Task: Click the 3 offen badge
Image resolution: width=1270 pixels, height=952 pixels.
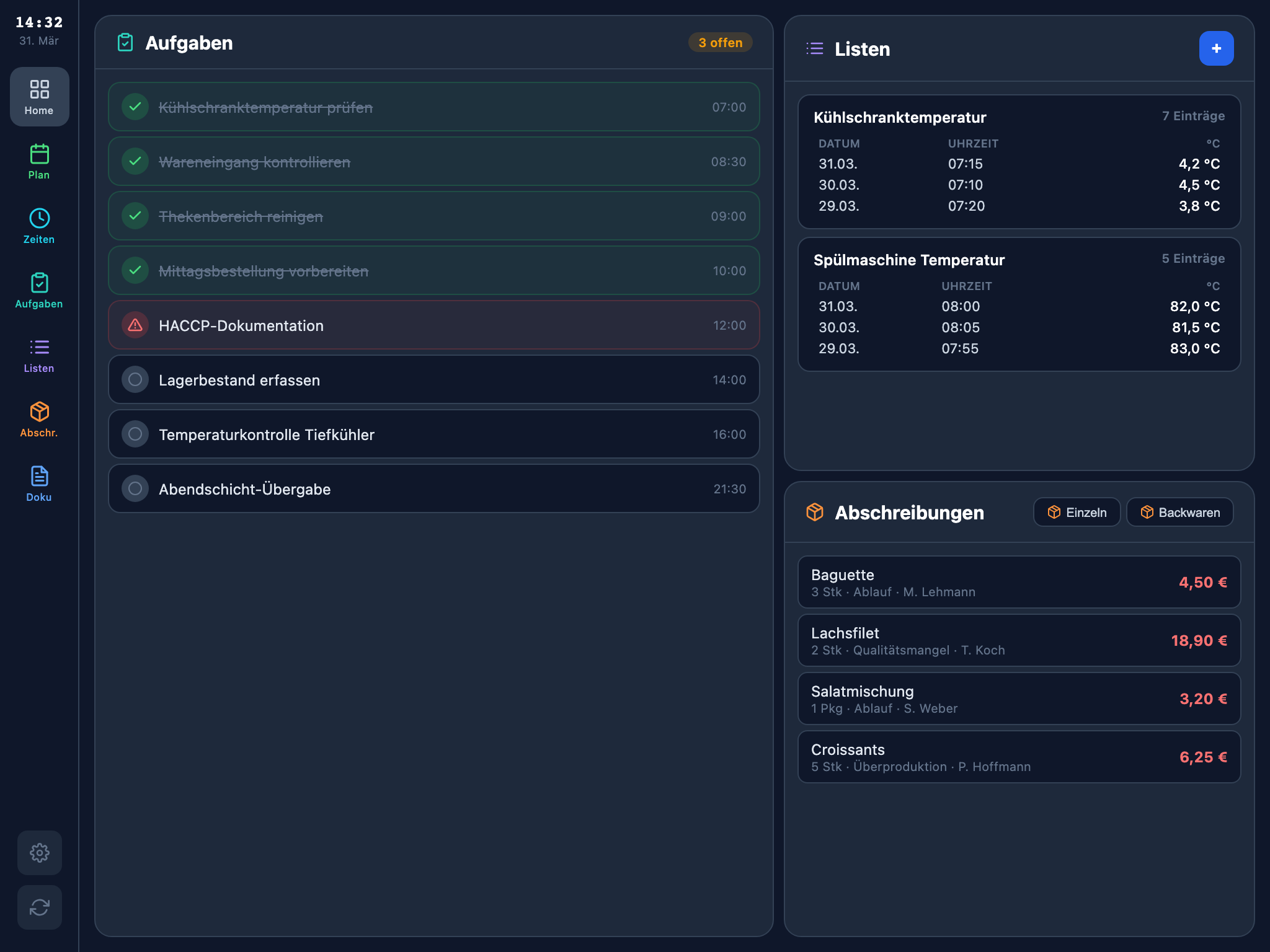Action: (x=719, y=42)
